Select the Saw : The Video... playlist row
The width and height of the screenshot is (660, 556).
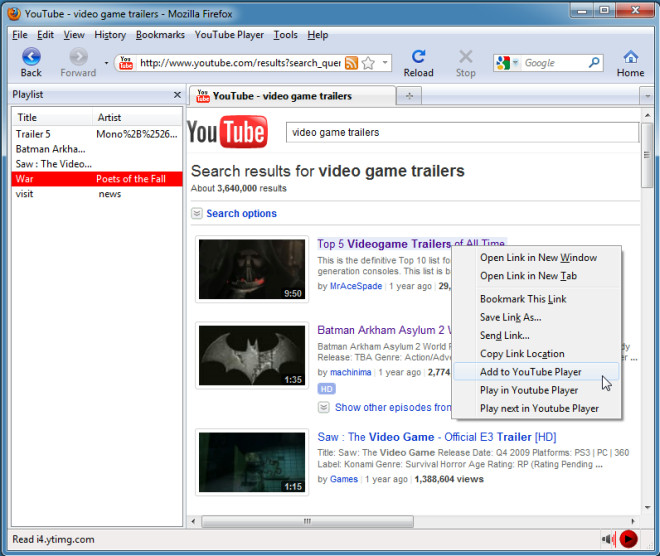click(x=97, y=164)
